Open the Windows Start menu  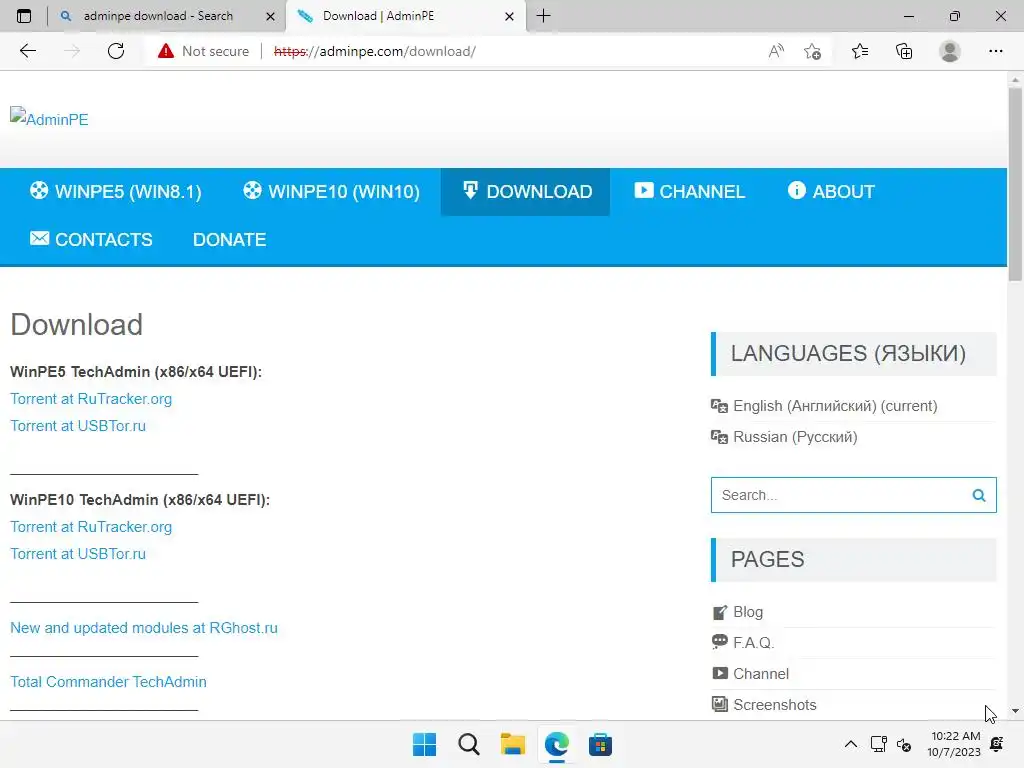tap(424, 744)
